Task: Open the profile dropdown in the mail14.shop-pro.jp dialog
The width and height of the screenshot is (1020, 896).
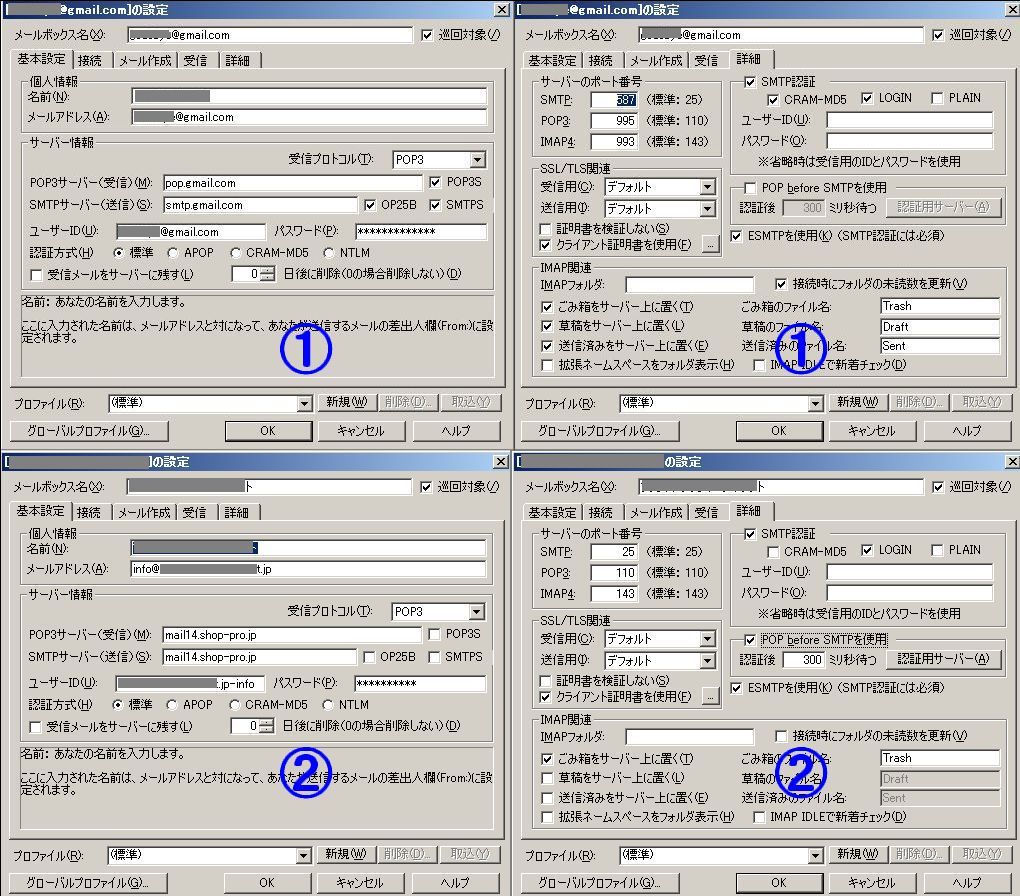Action: tap(305, 855)
